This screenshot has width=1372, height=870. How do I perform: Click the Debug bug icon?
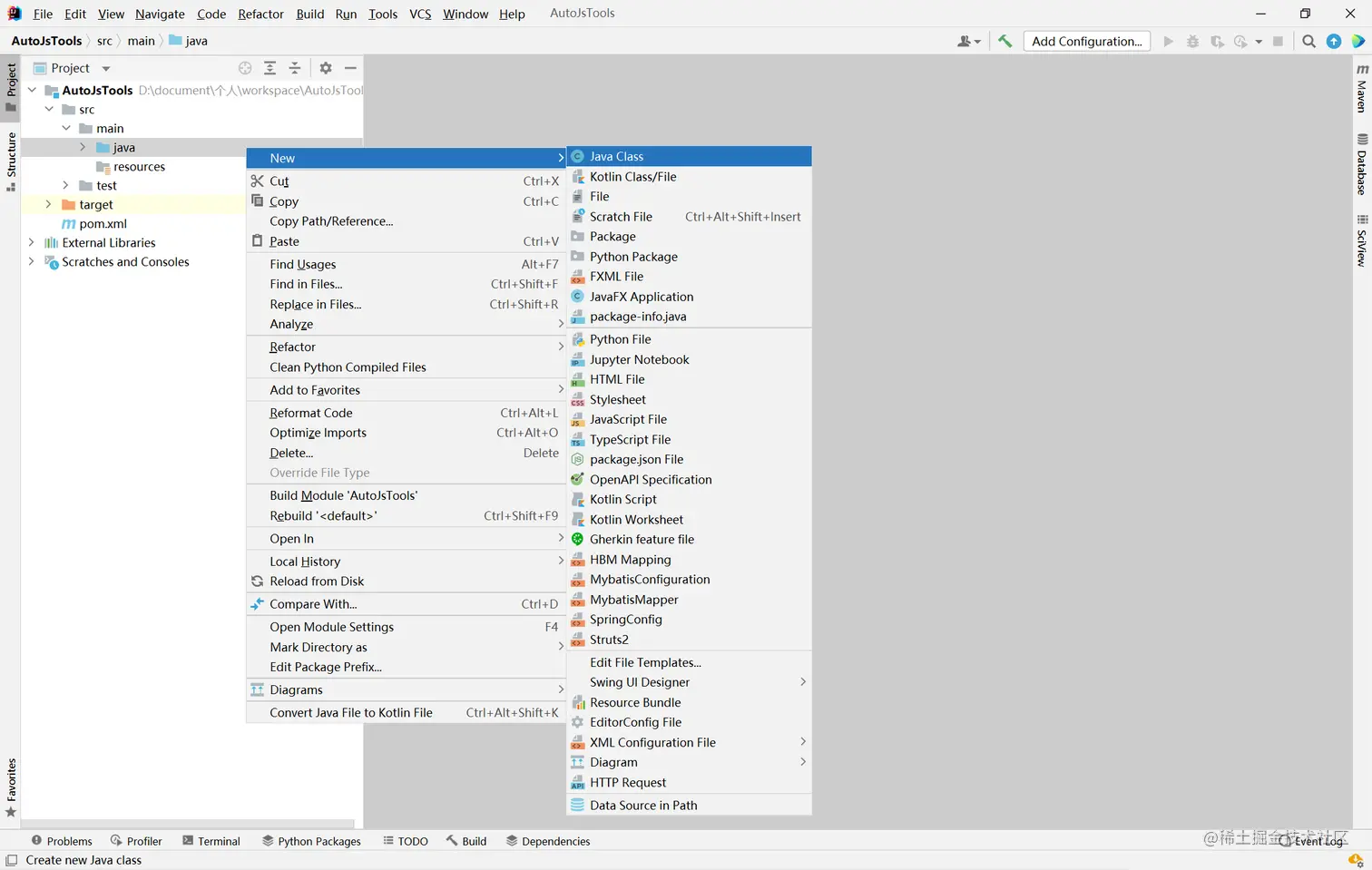tap(1192, 41)
